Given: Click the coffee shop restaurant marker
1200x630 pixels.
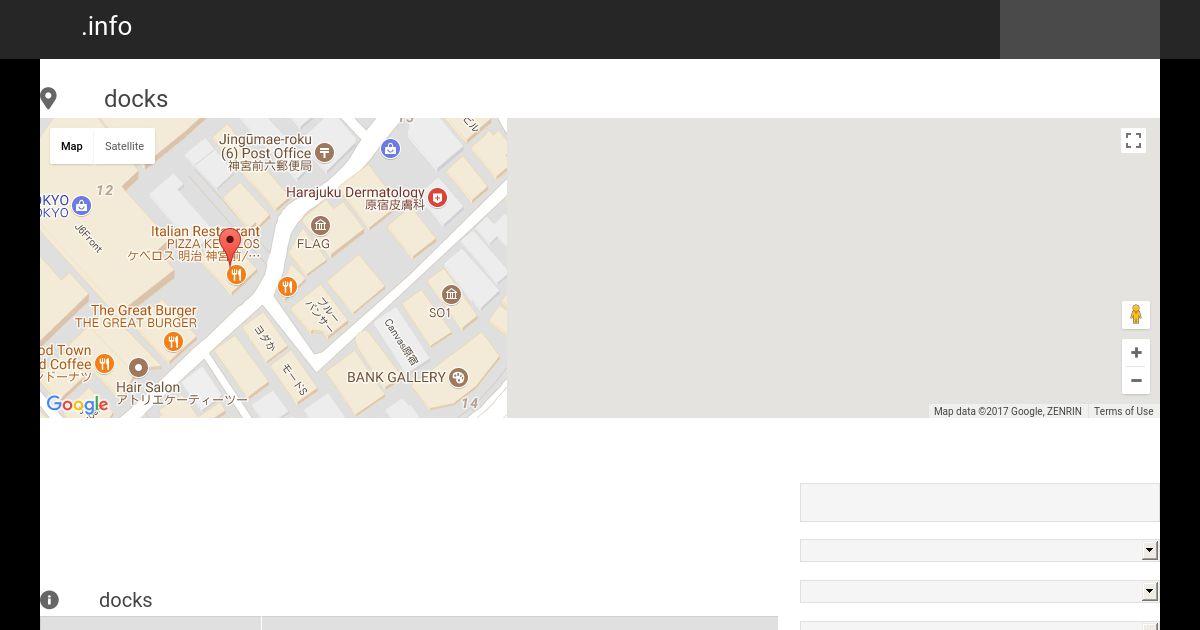Looking at the screenshot, I should pyautogui.click(x=104, y=363).
